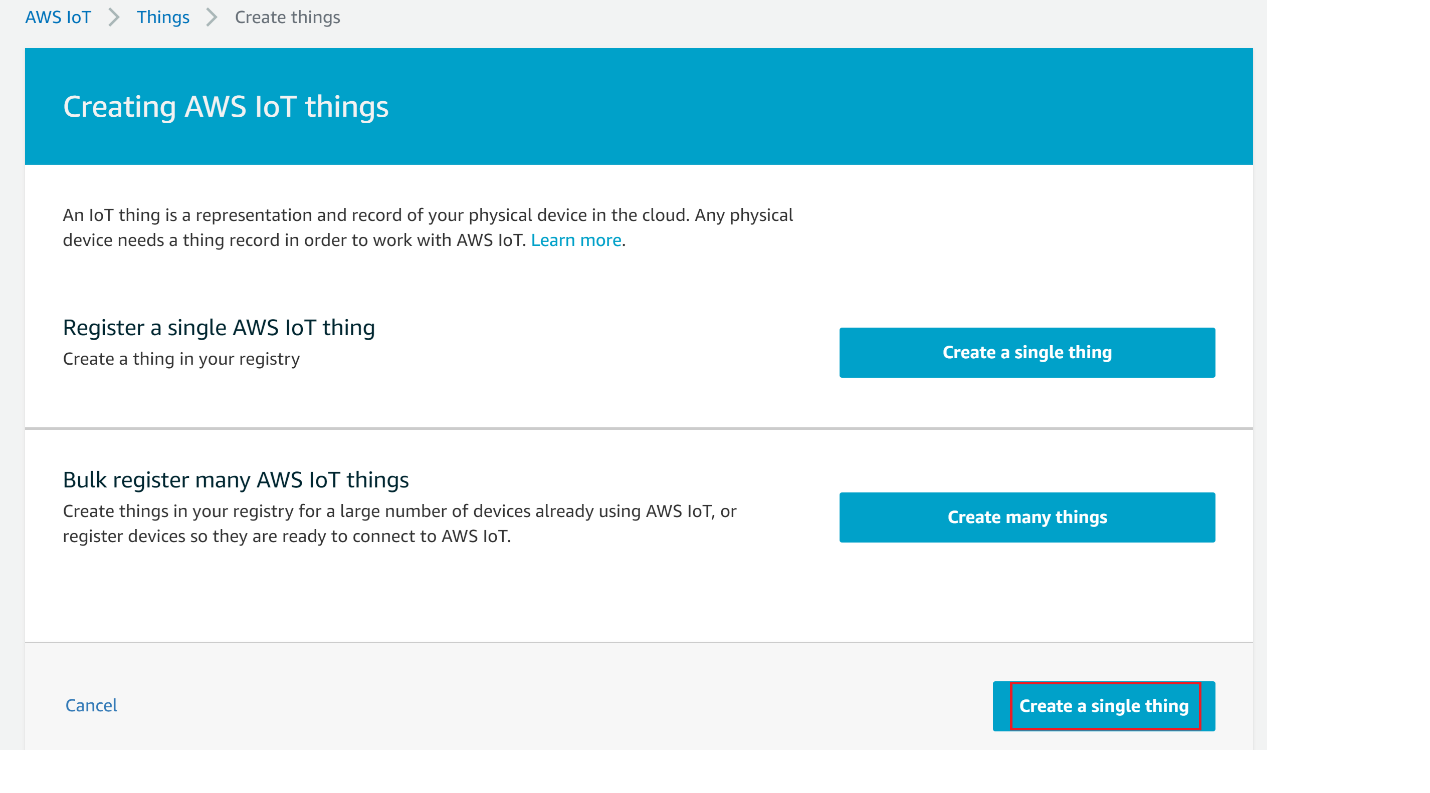This screenshot has width=1430, height=793.
Task: Navigate to the "Things" breadcrumb link
Action: (x=163, y=16)
